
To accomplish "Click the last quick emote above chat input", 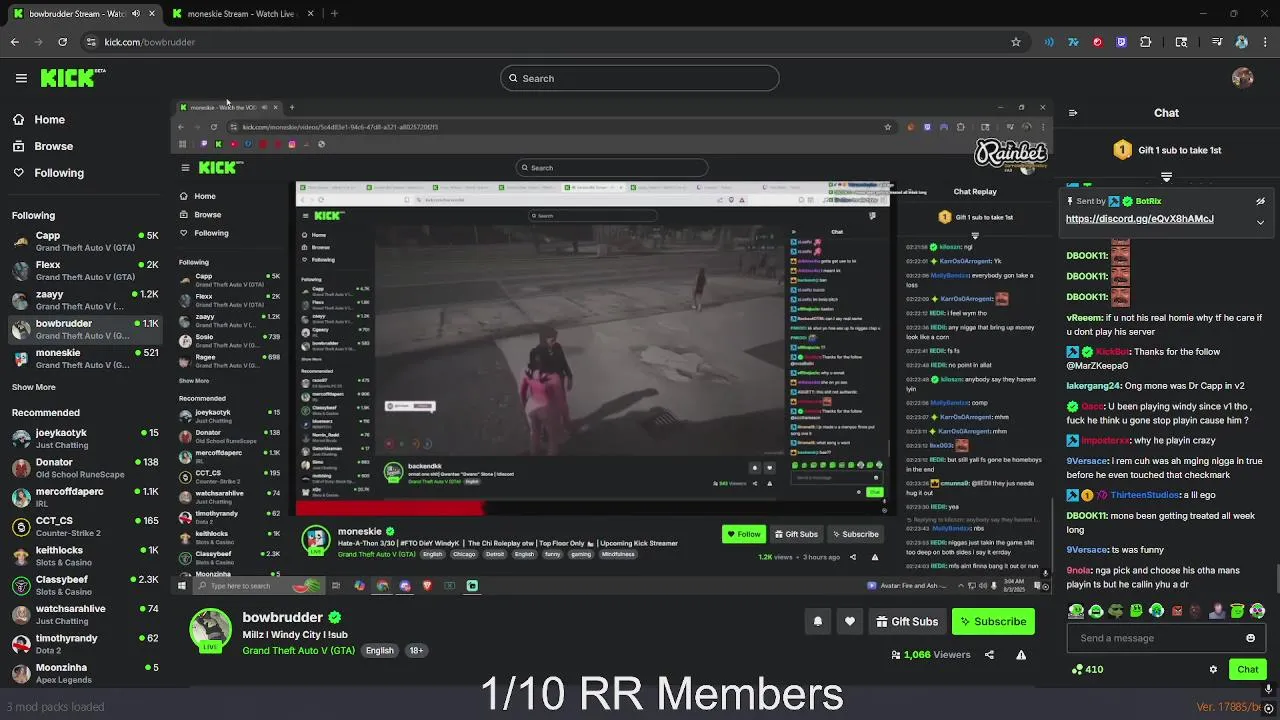I will point(1258,611).
